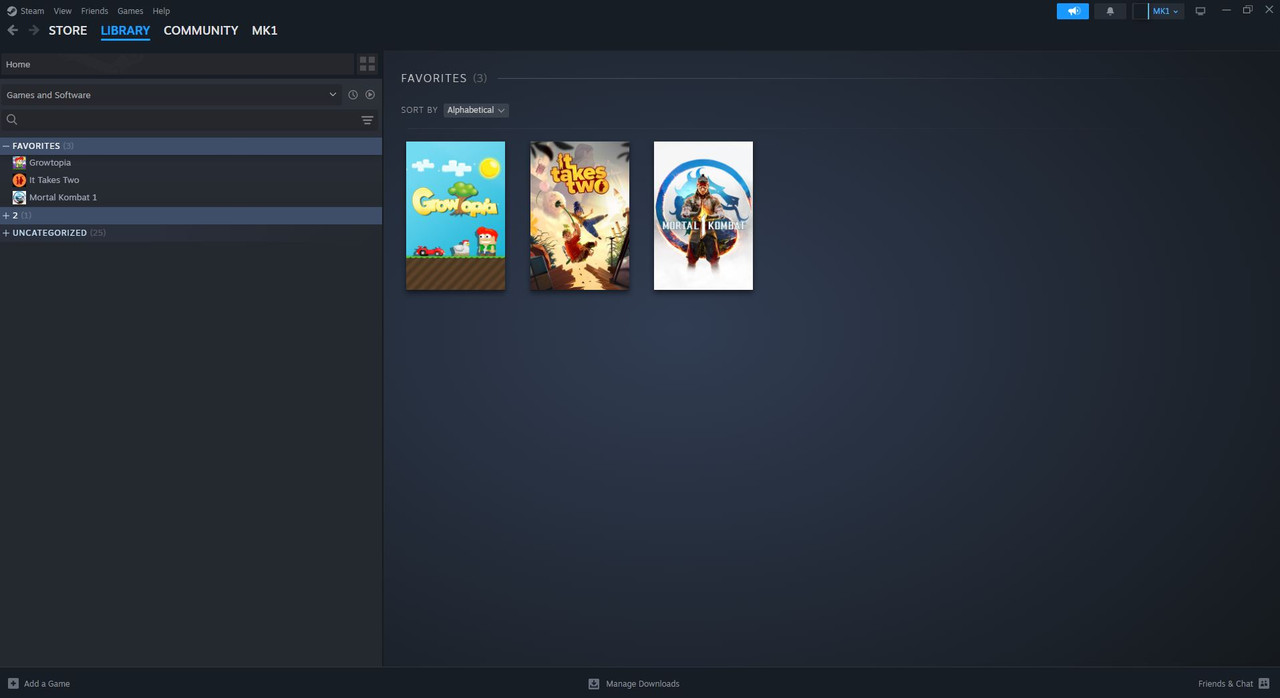Go to the LIBRARY tab
Screen dimensions: 1280x698
(125, 30)
